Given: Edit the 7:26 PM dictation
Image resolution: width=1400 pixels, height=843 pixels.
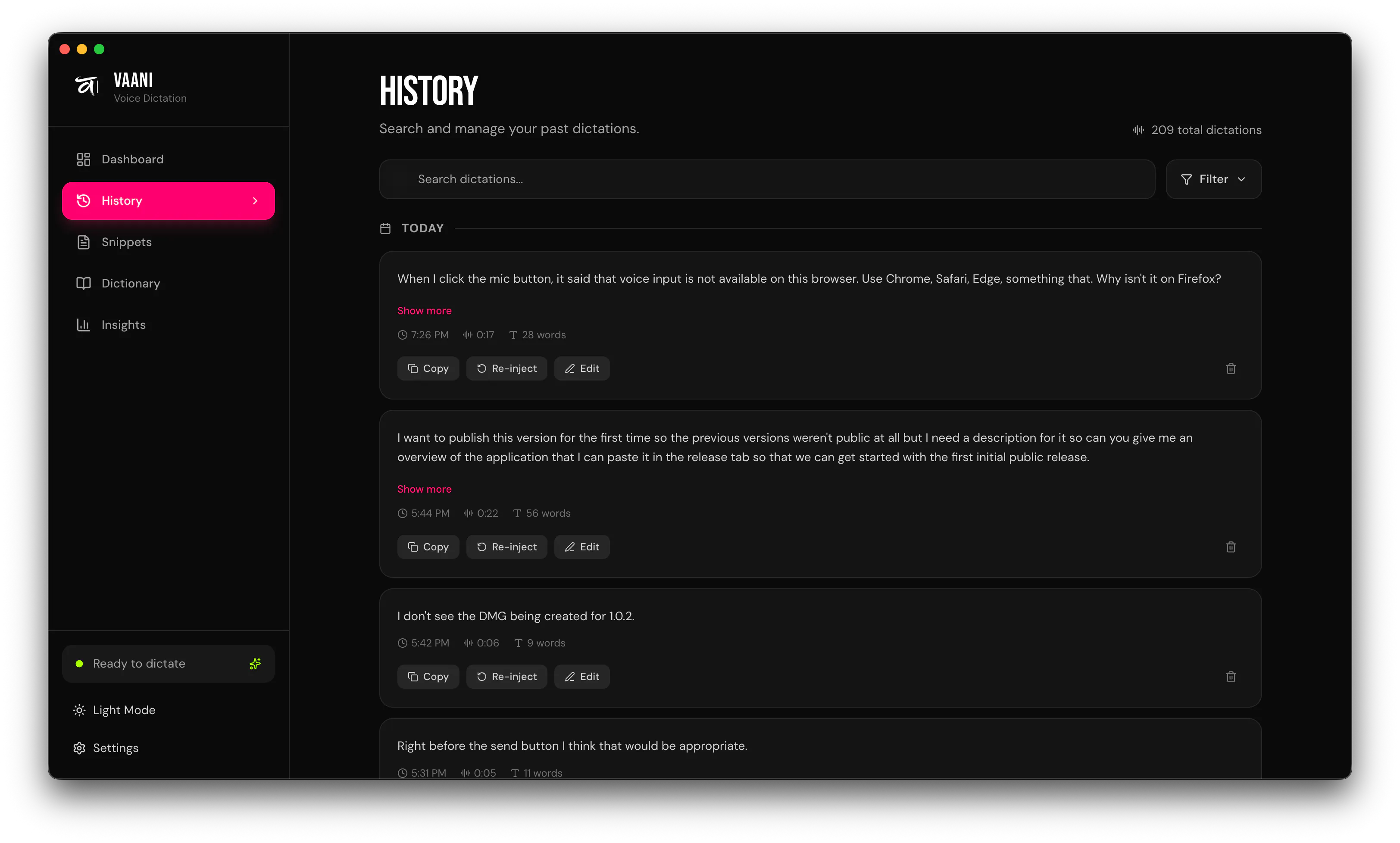Looking at the screenshot, I should pos(581,368).
